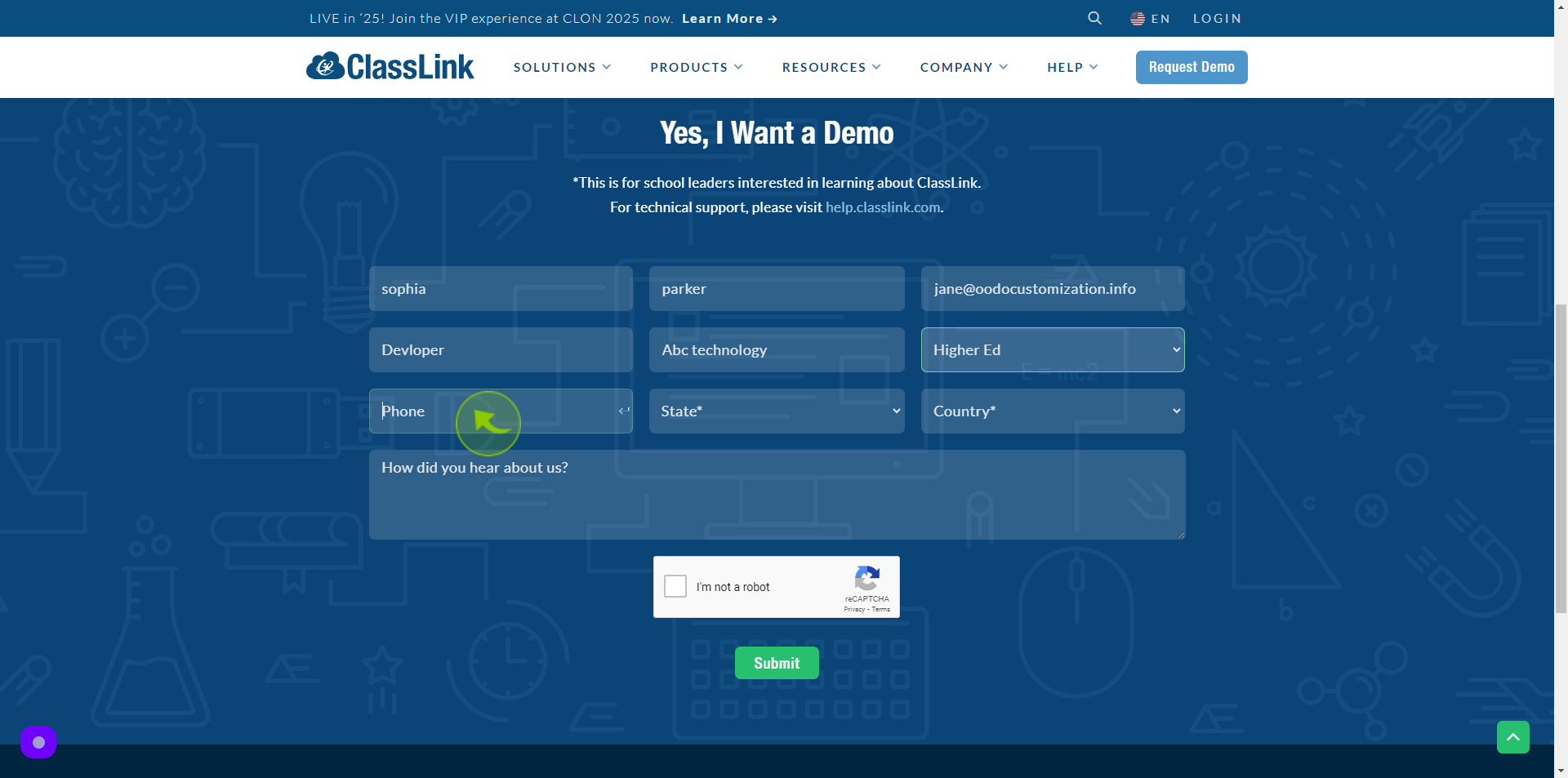Click the email field with jane@oodocustomization.info
1568x778 pixels.
(1053, 288)
